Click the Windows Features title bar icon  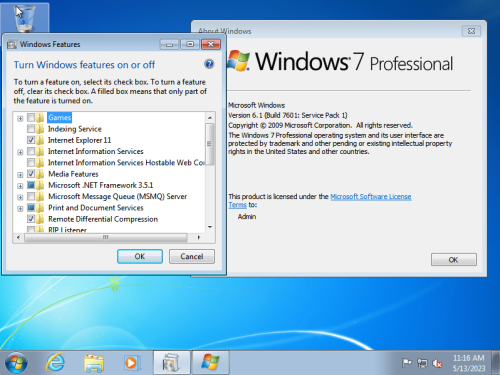pyautogui.click(x=12, y=44)
